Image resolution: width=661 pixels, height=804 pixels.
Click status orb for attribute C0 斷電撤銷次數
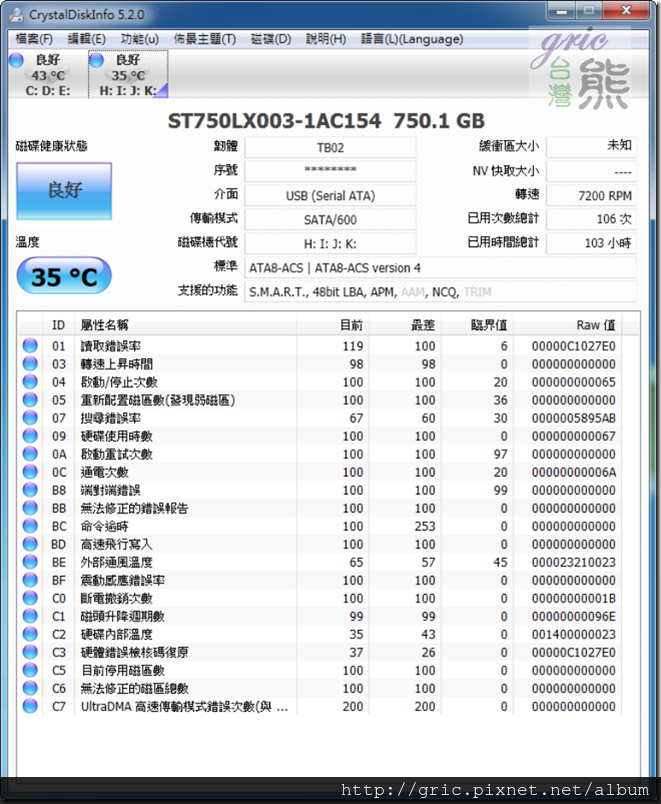coord(30,598)
